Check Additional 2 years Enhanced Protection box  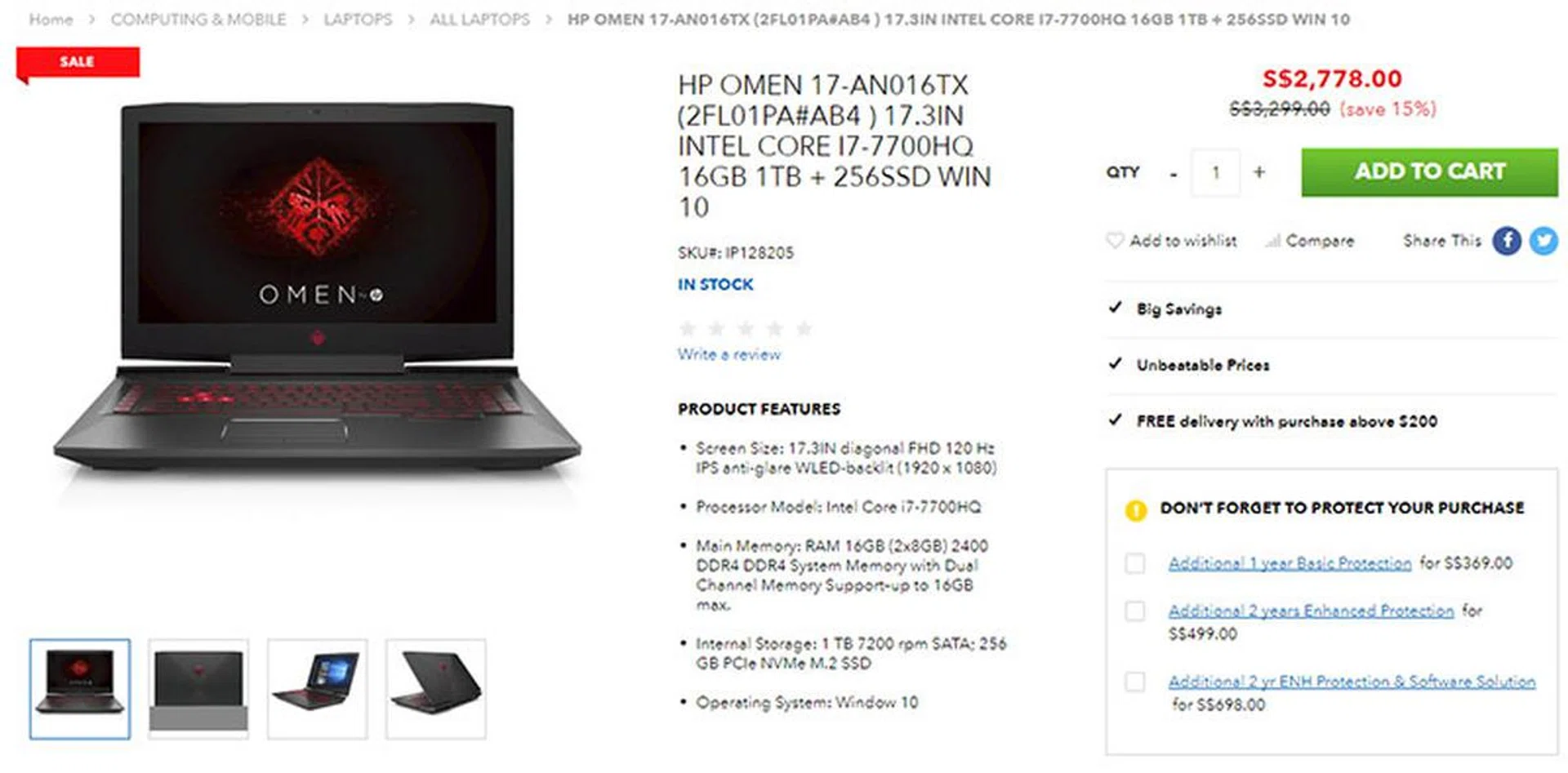pos(1135,611)
